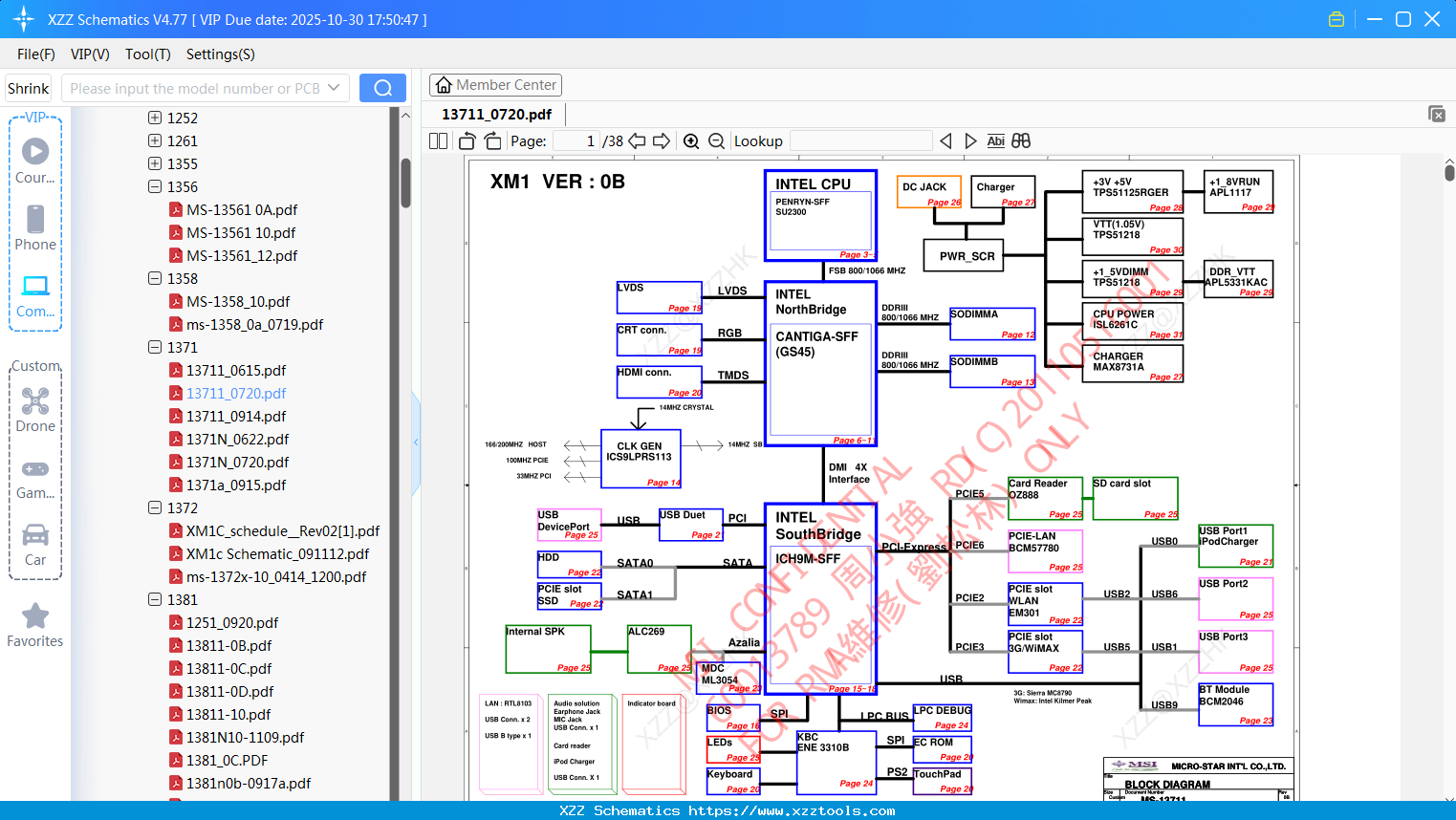Open the Car schematics category
The height and width of the screenshot is (820, 1456).
point(35,544)
